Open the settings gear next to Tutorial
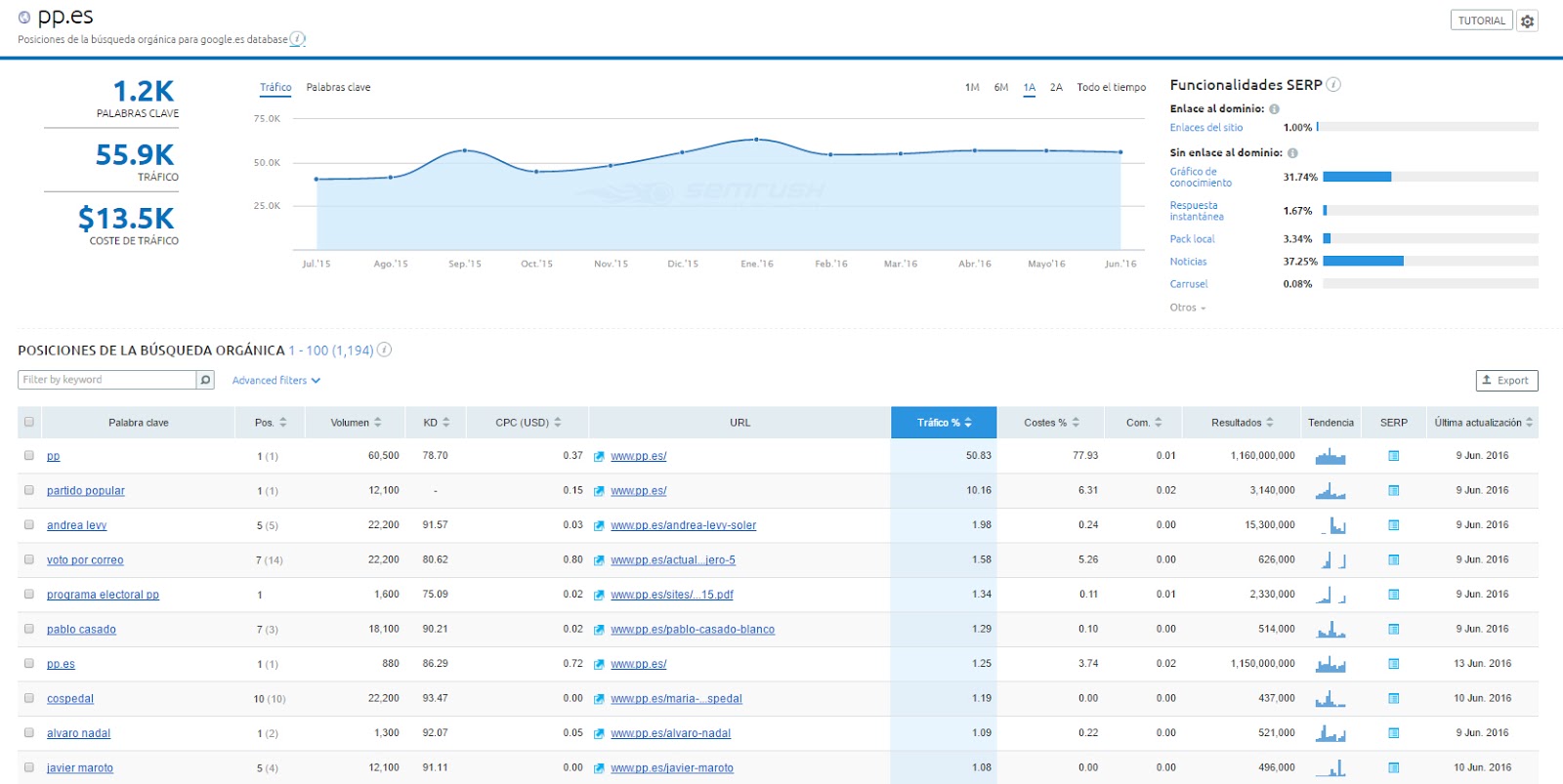 pos(1528,21)
